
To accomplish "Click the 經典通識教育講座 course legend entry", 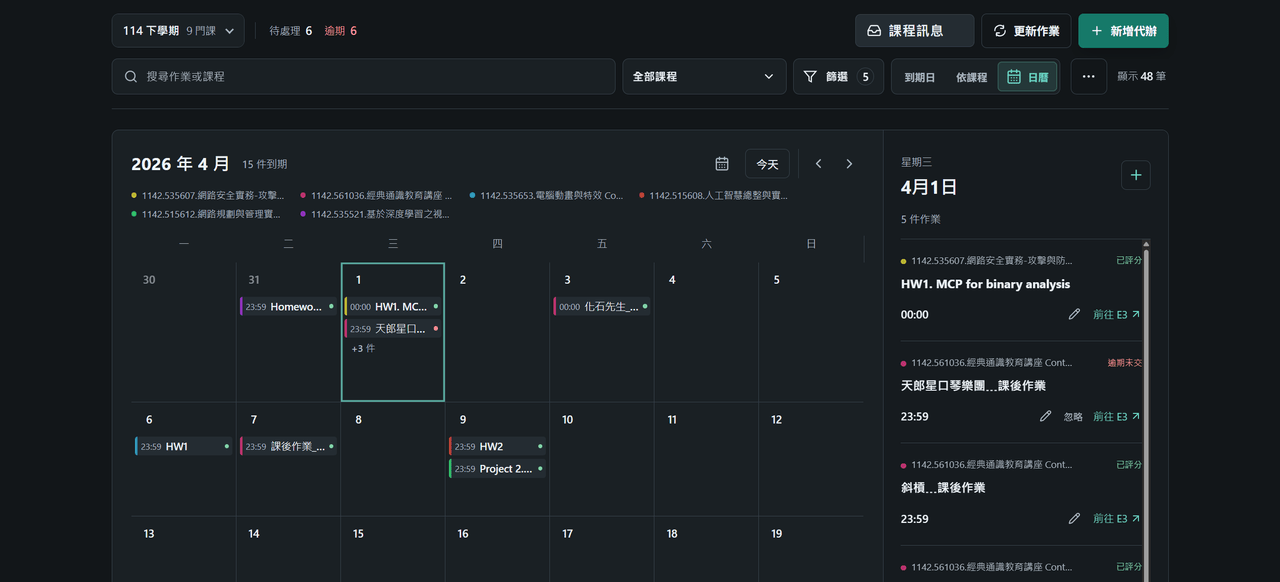I will pos(376,196).
